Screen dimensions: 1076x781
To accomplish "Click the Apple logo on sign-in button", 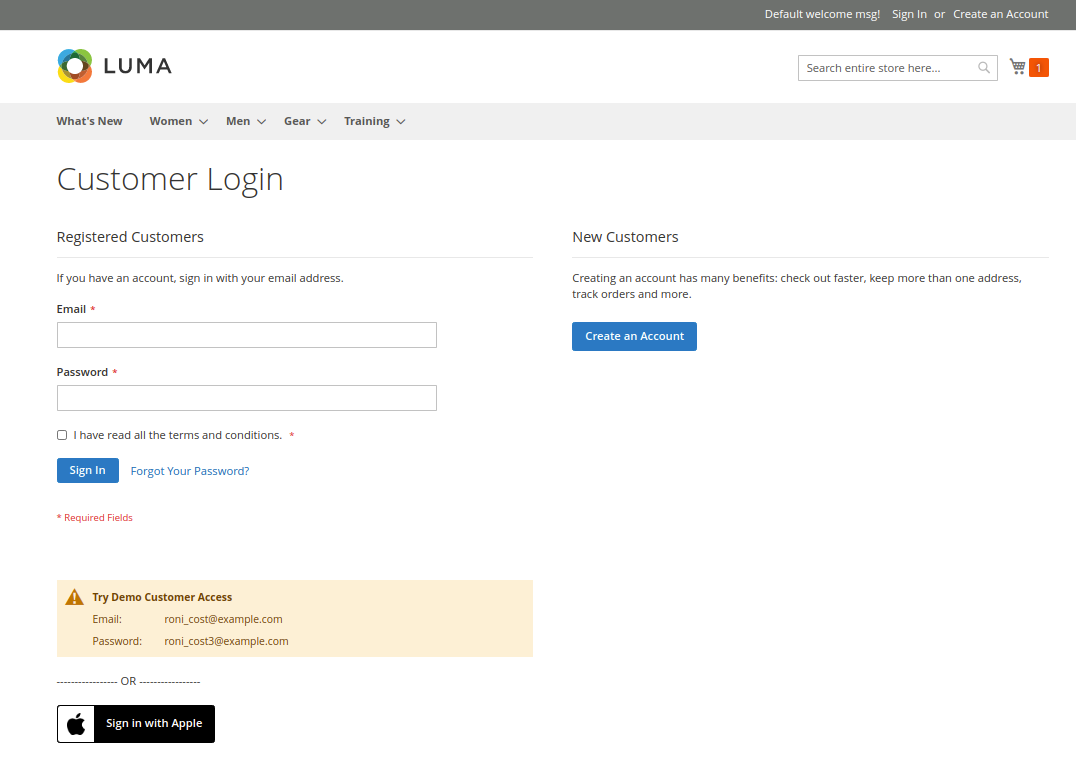I will (x=75, y=723).
